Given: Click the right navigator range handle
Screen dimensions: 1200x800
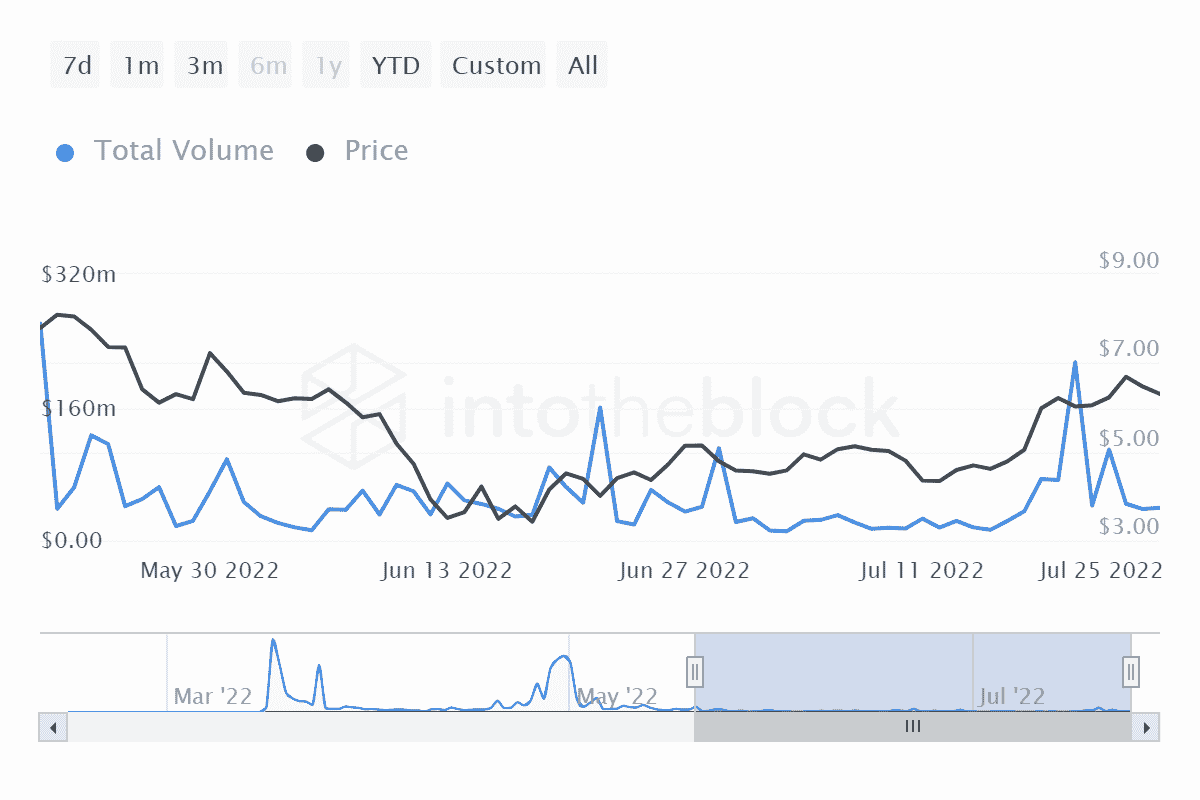Looking at the screenshot, I should (x=1131, y=671).
